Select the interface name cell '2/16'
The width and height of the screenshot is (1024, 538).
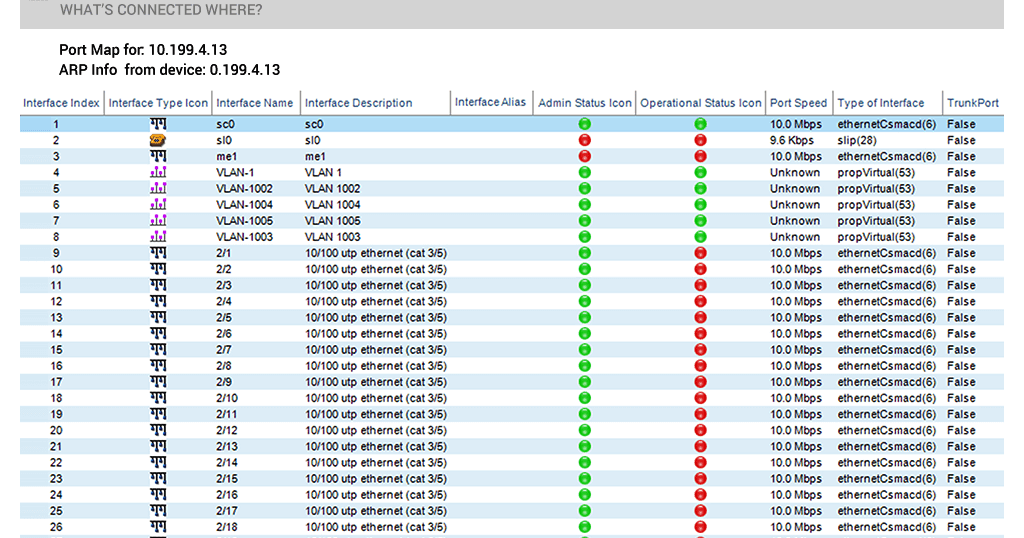tap(227, 495)
